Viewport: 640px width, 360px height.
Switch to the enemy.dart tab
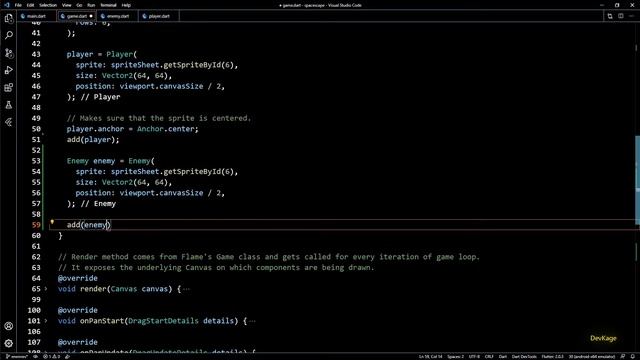point(117,16)
